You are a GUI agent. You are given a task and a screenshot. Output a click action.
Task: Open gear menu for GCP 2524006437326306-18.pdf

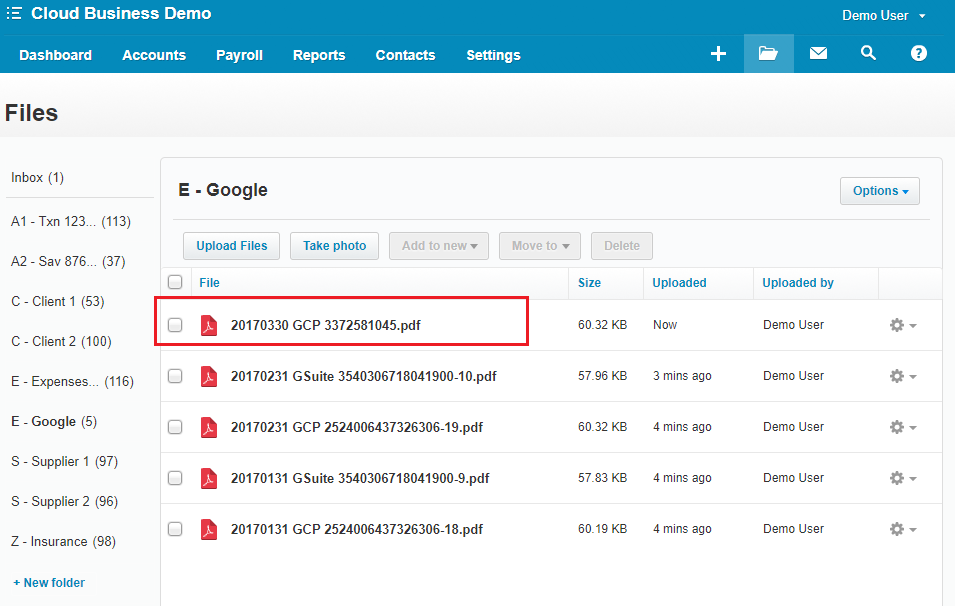(x=903, y=529)
